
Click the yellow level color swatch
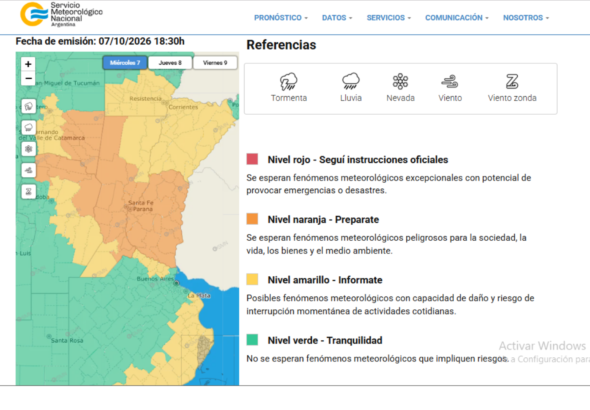[252, 279]
